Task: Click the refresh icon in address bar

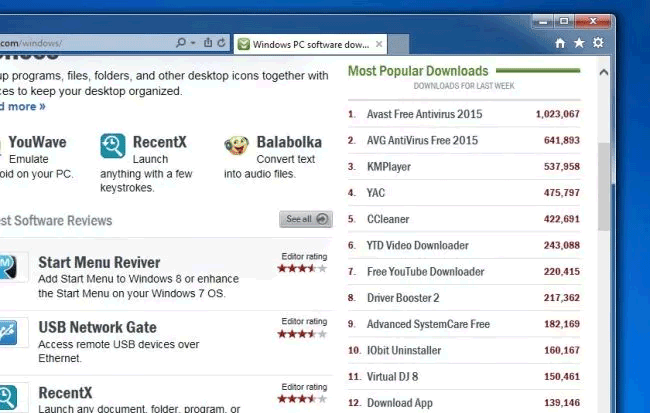Action: click(221, 42)
